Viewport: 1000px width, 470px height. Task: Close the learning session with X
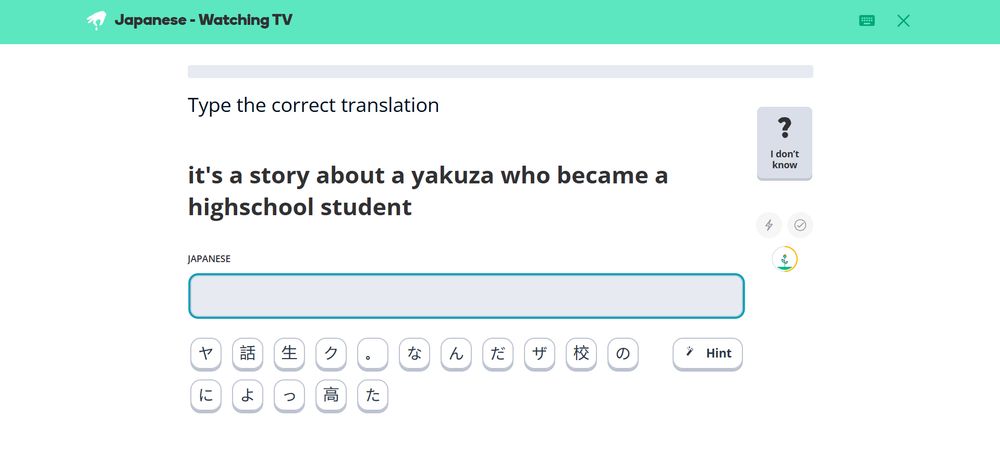point(904,20)
